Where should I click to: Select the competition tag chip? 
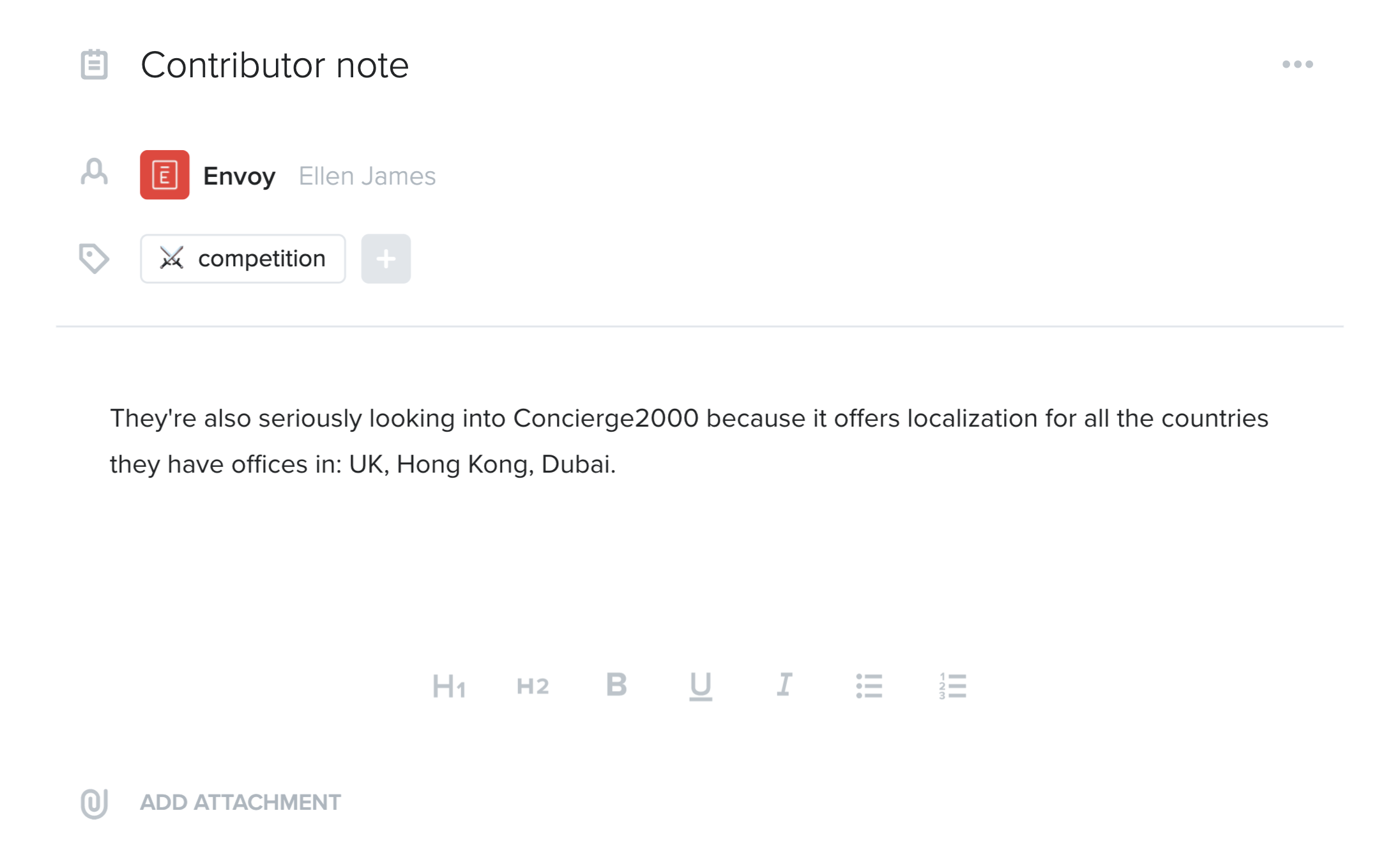click(243, 259)
